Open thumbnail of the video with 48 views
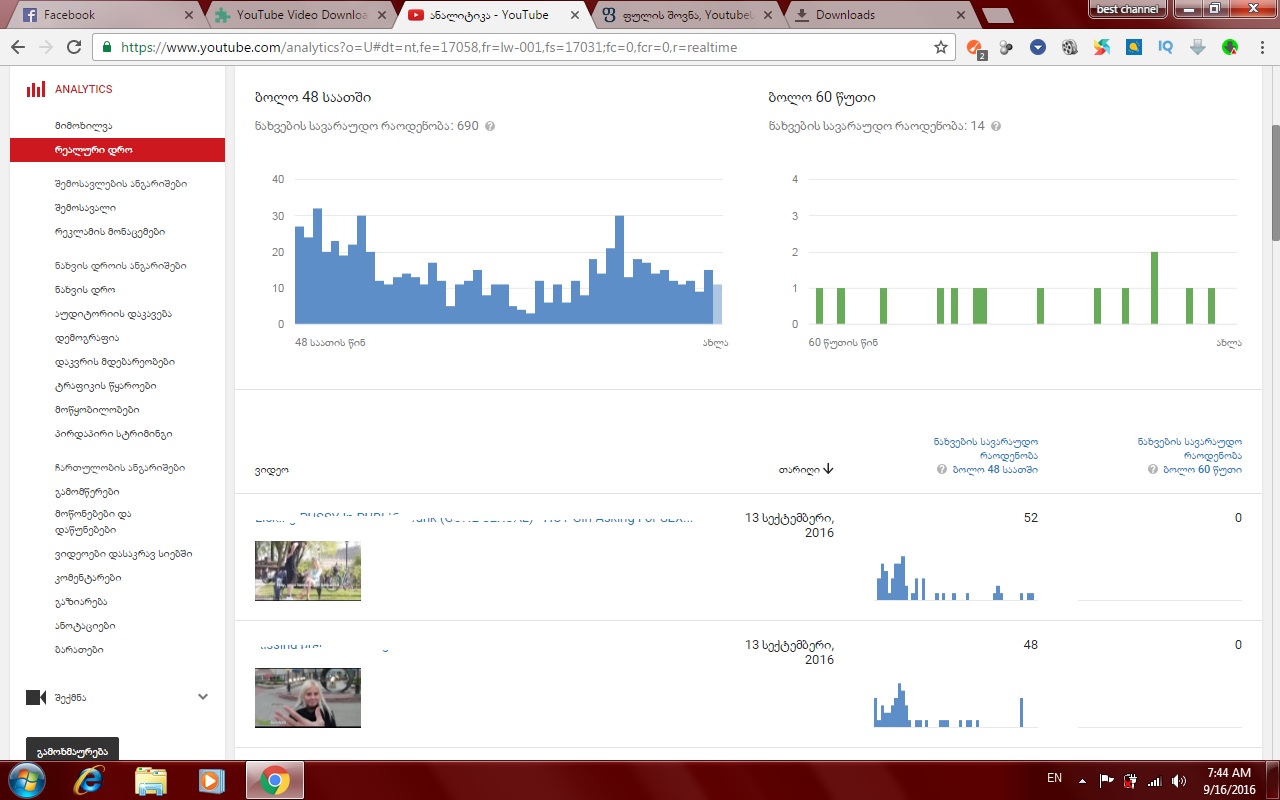1280x800 pixels. click(x=308, y=697)
